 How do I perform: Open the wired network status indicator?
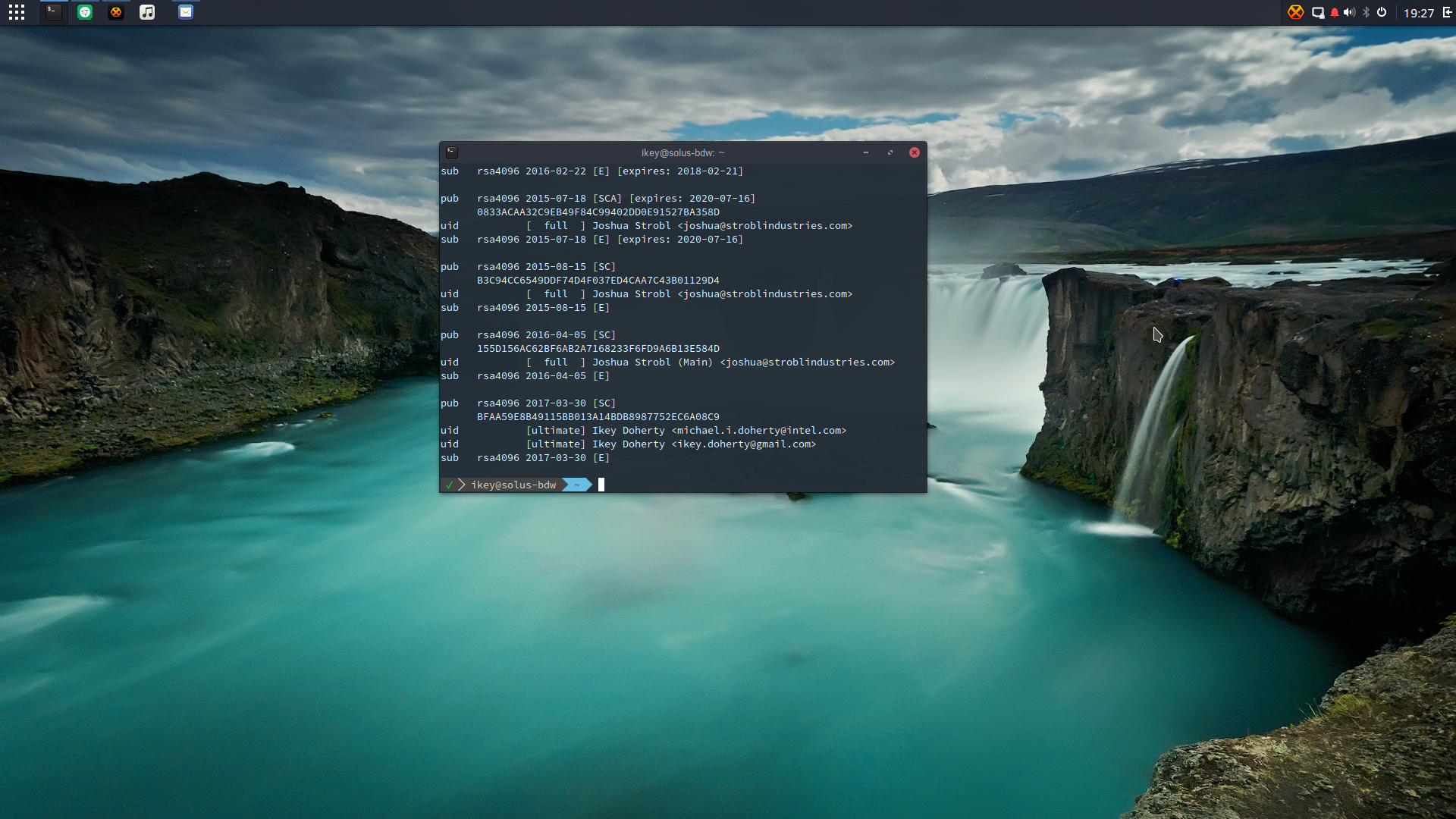click(1318, 13)
